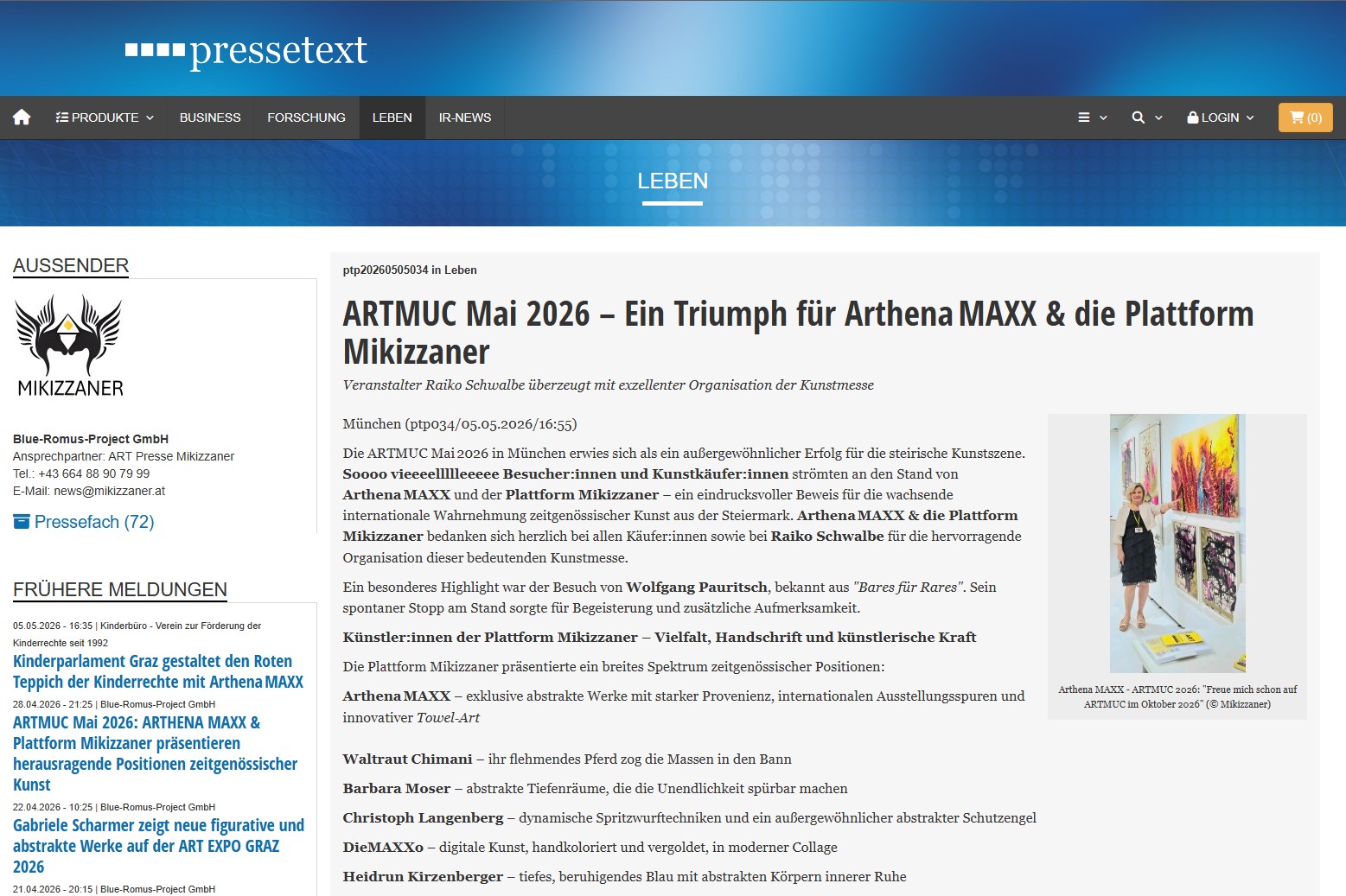The image size is (1346, 896).
Task: Enlarge the Arthena MAXX exhibition photo
Action: pos(1177,543)
